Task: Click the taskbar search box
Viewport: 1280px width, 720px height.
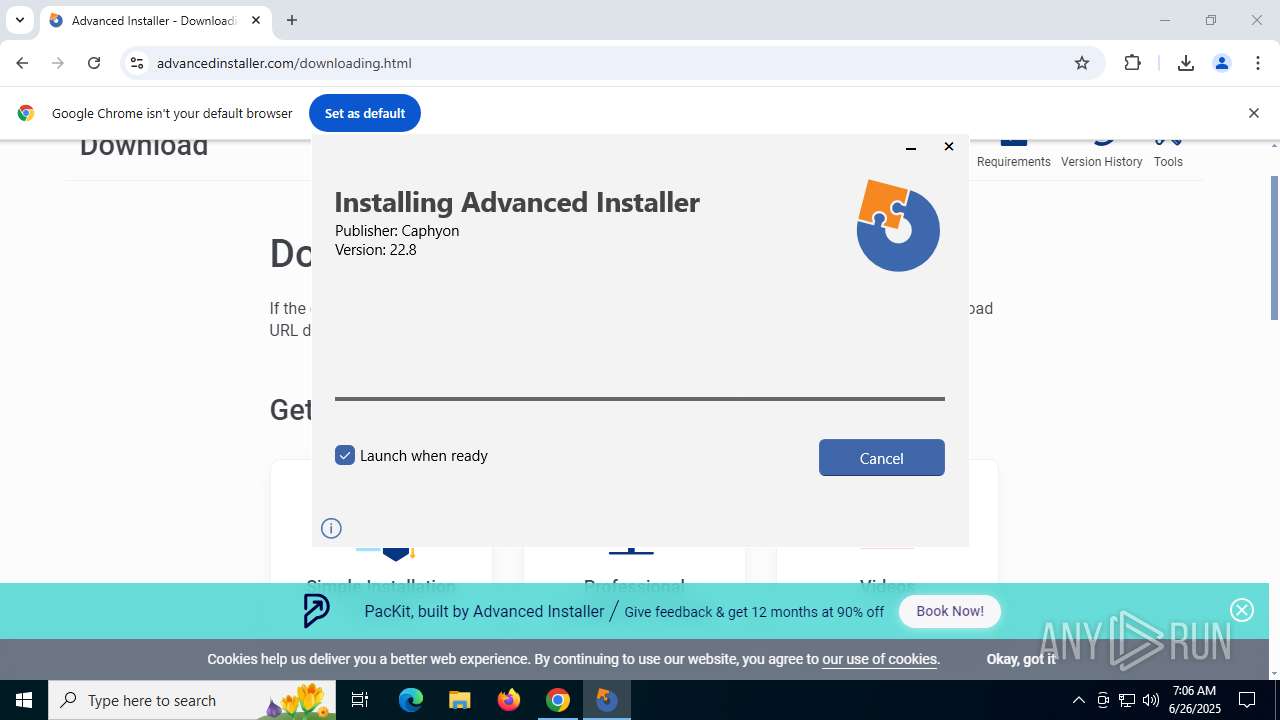Action: 193,700
